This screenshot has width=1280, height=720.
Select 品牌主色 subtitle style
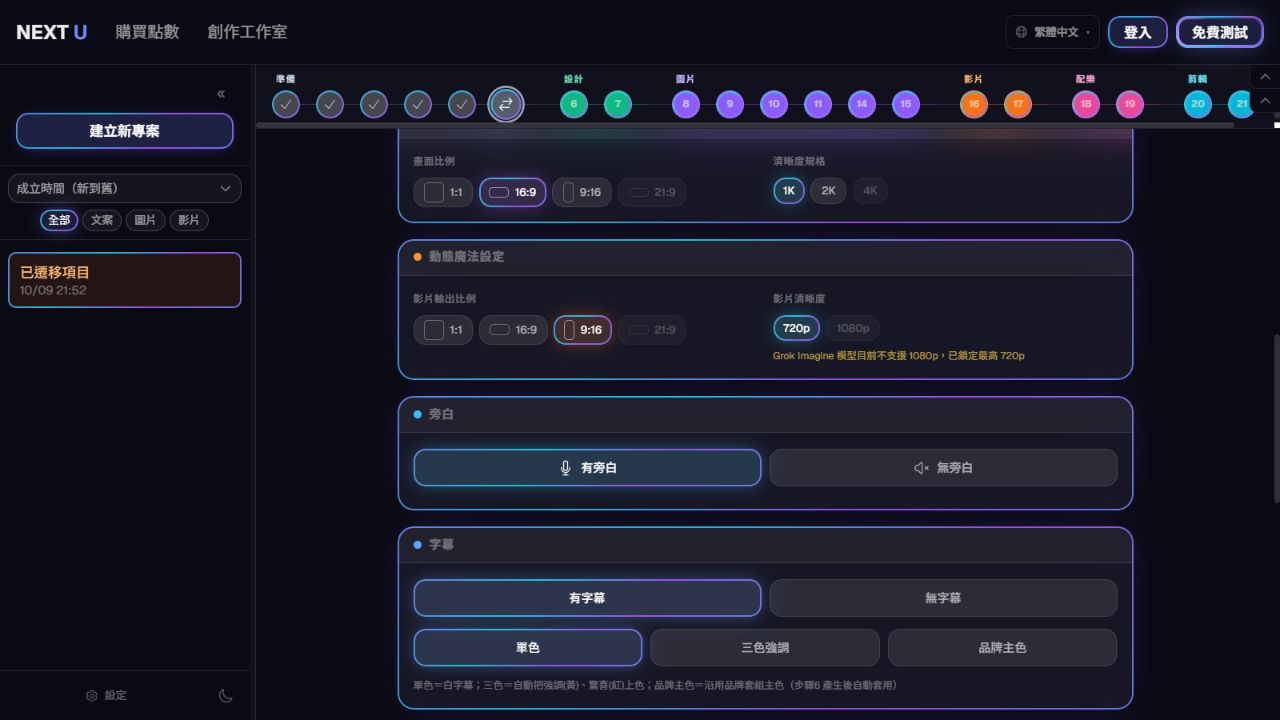[1002, 647]
